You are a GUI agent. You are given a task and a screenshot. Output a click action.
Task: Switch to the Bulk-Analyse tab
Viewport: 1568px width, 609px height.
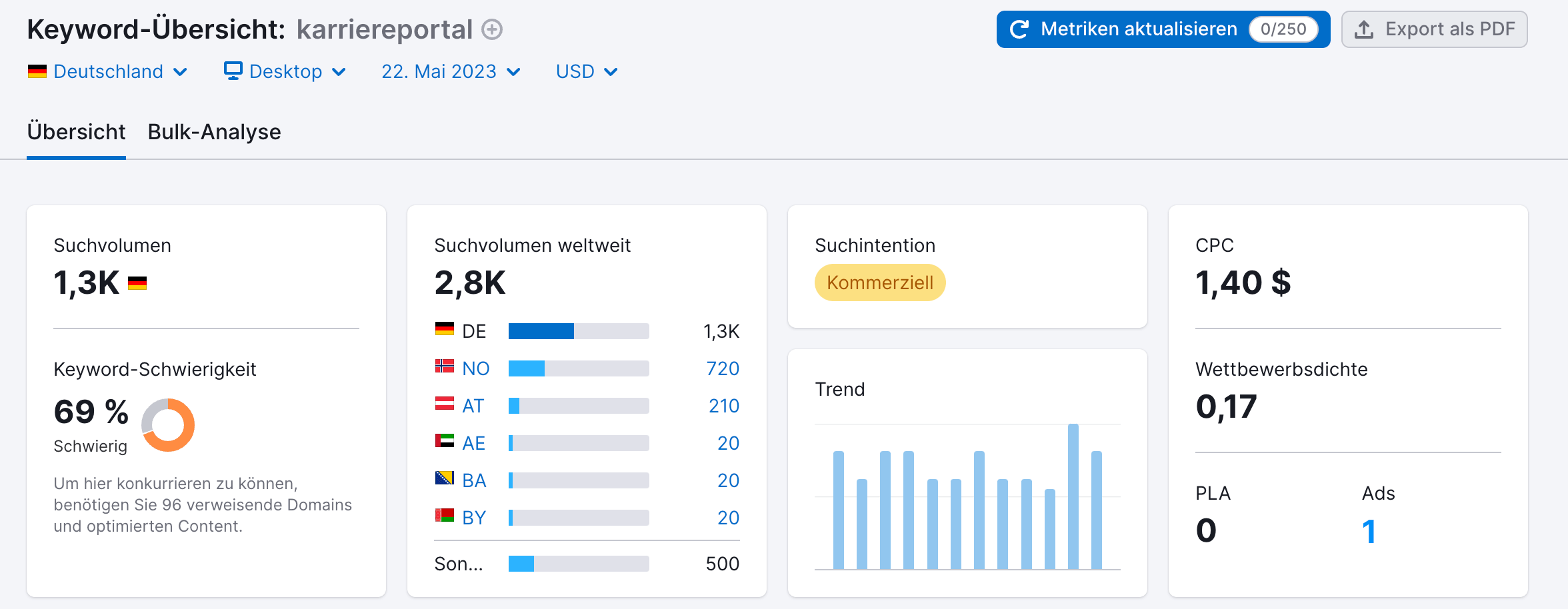click(x=214, y=132)
